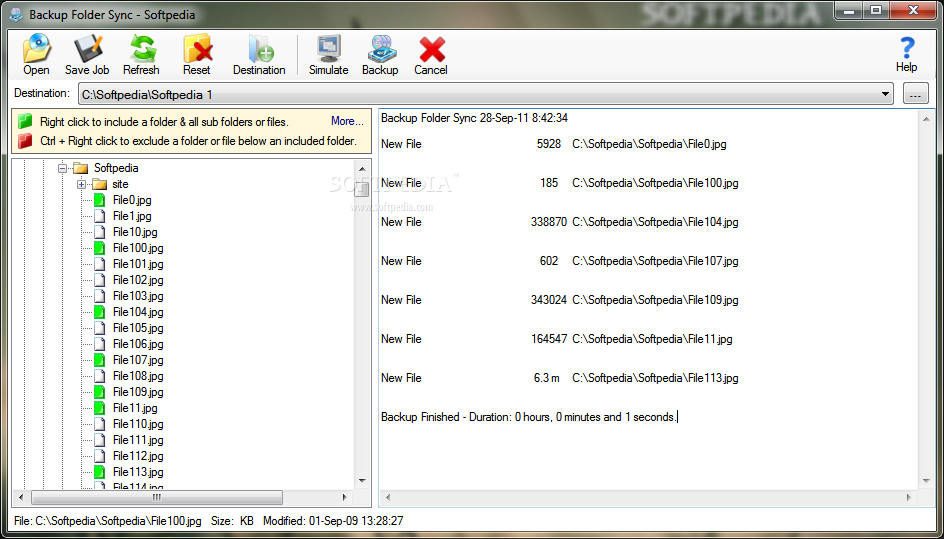Click the 6.3 m size in log

(547, 378)
